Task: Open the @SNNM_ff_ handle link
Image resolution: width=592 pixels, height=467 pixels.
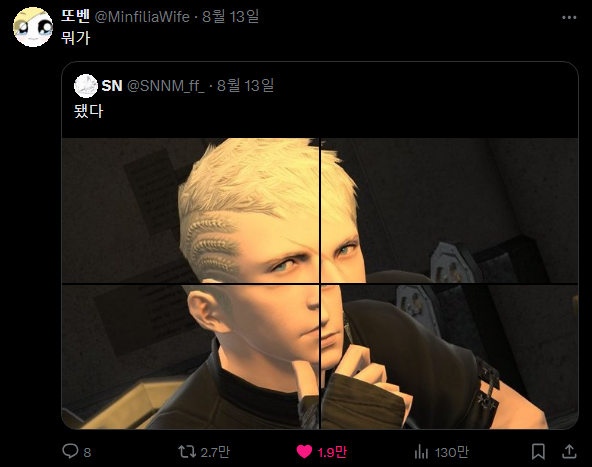Action: point(166,86)
